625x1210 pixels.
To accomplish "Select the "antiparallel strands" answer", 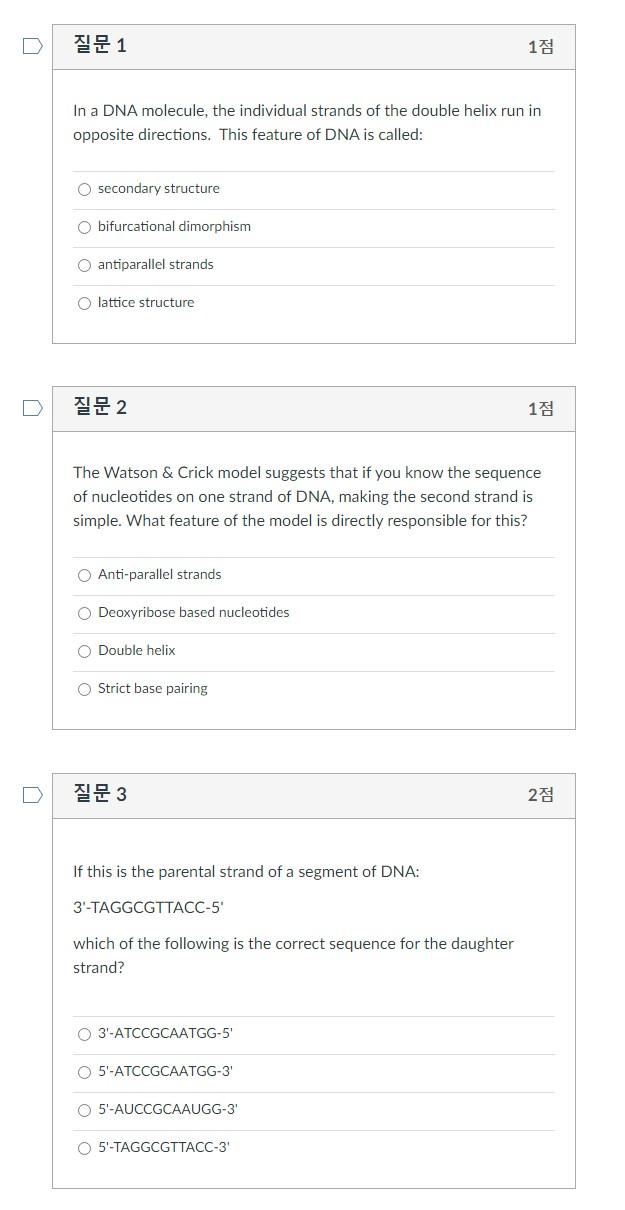I will (x=85, y=265).
